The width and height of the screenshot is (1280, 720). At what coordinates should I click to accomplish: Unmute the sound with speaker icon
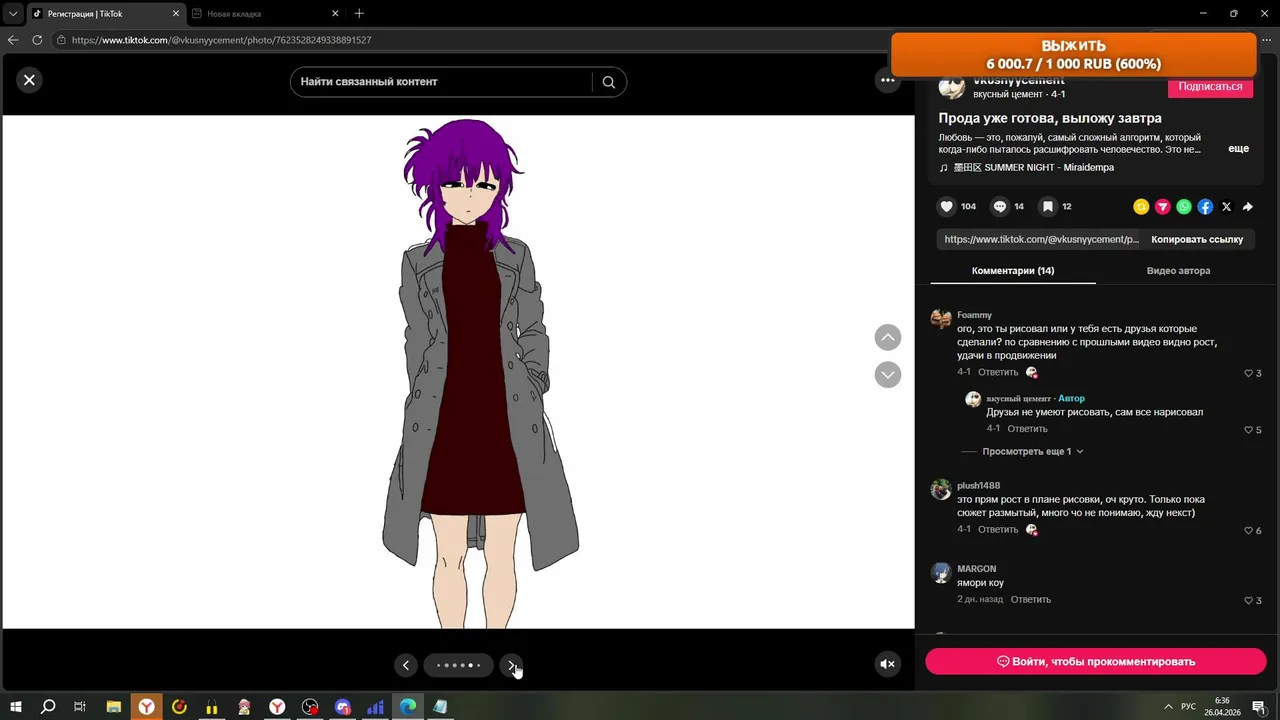(887, 664)
